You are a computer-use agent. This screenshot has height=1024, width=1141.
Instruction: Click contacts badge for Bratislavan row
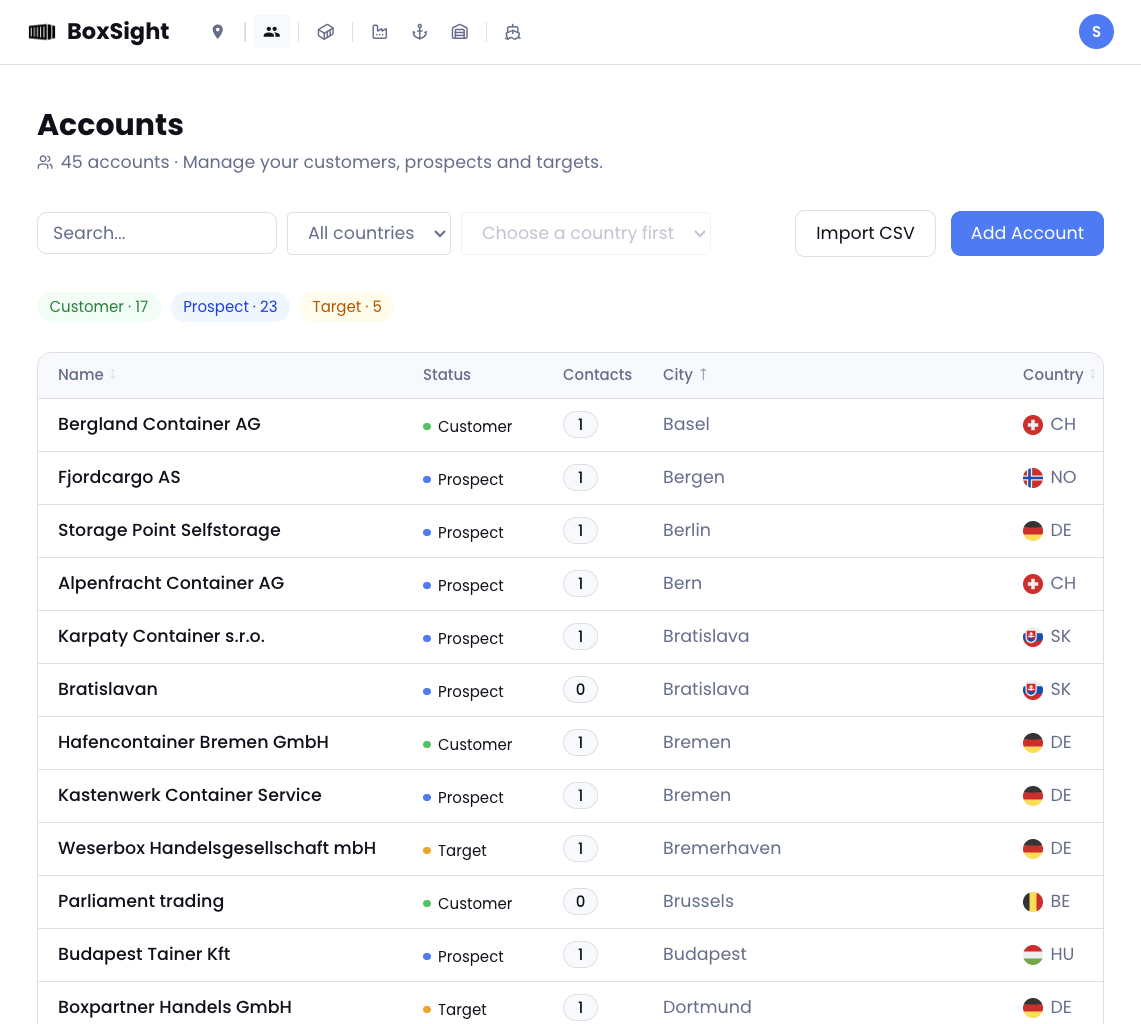[580, 690]
